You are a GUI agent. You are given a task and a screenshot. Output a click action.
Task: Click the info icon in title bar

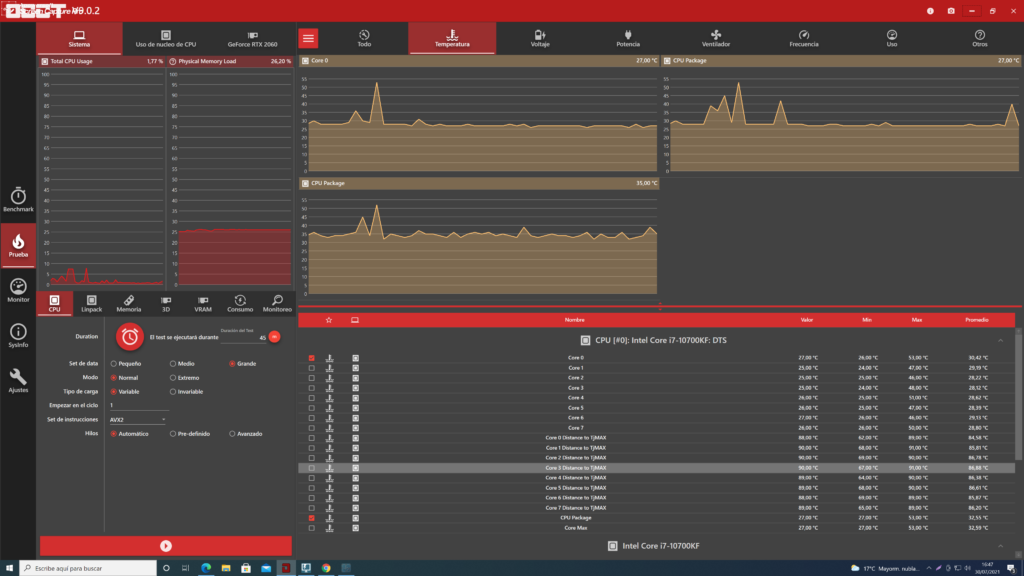point(930,11)
